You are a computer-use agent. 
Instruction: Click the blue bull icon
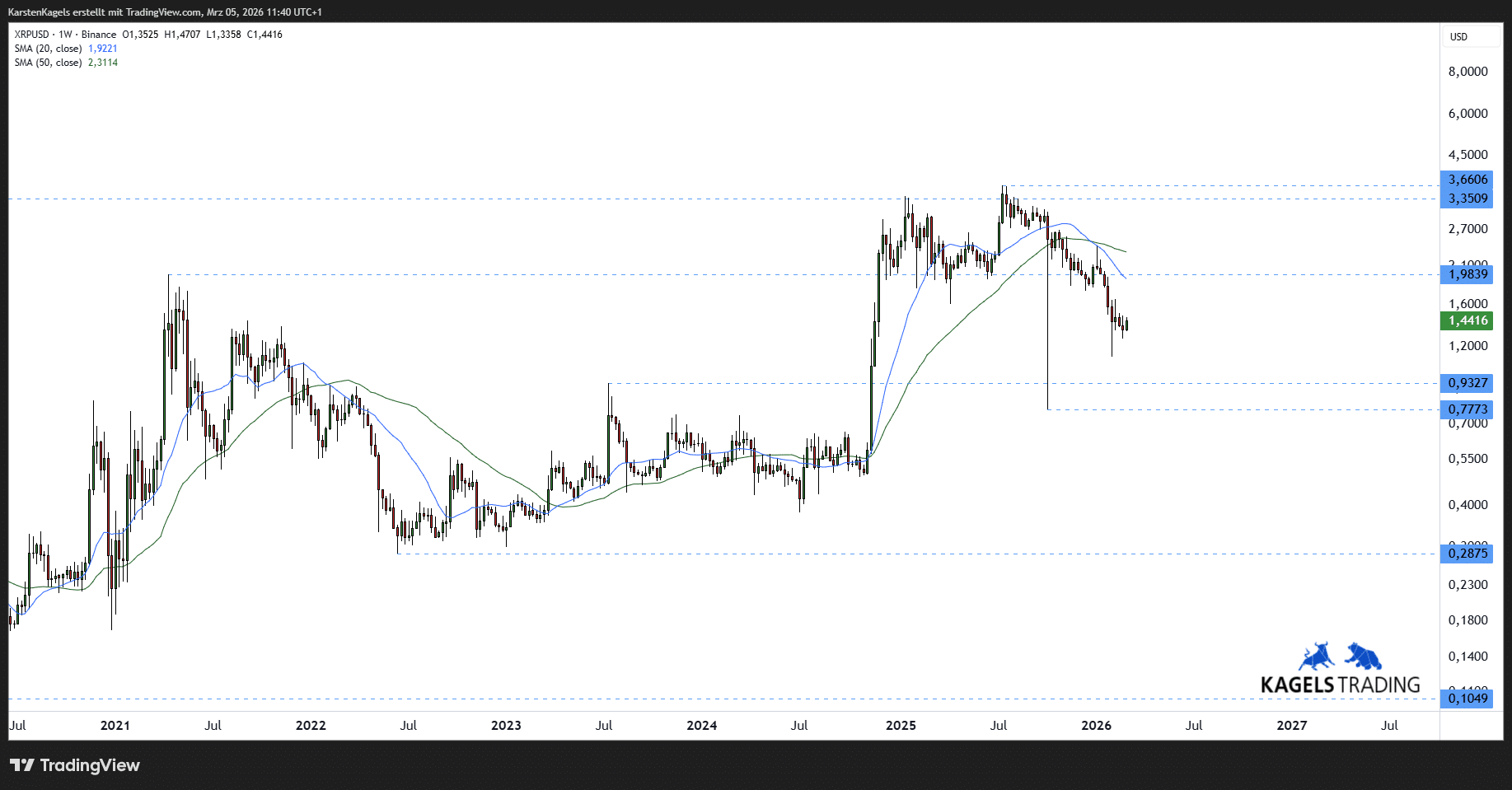click(1317, 657)
